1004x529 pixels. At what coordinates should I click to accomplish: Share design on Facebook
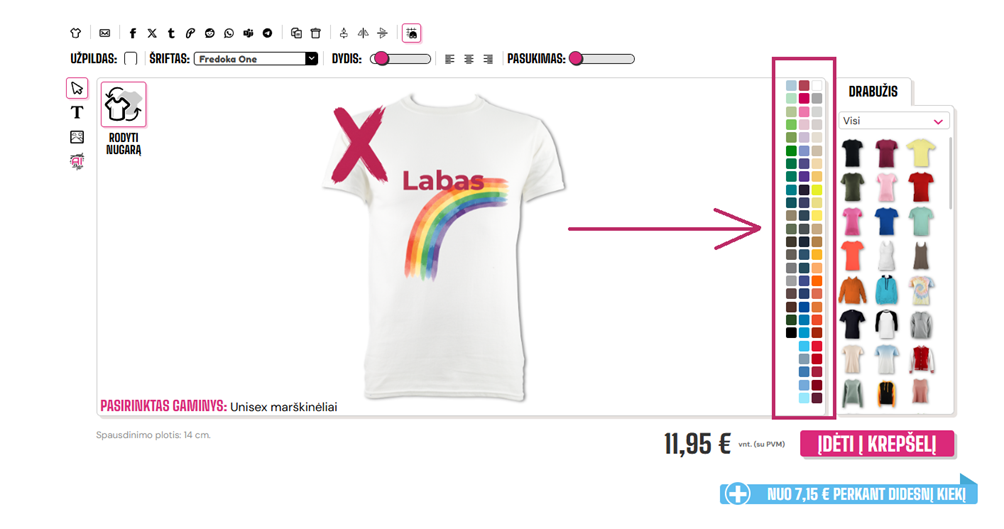click(x=133, y=33)
